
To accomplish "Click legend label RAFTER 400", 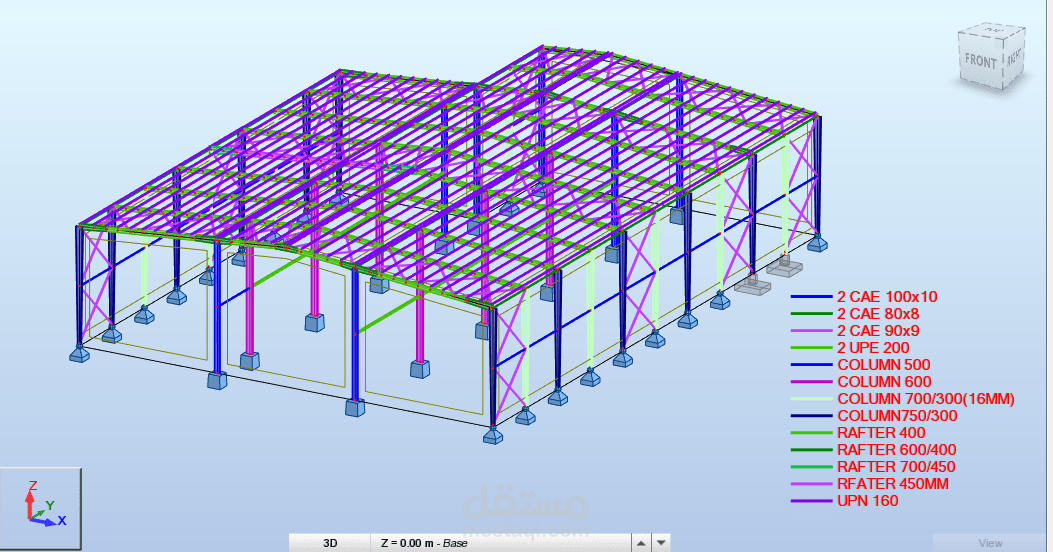I will tap(881, 432).
